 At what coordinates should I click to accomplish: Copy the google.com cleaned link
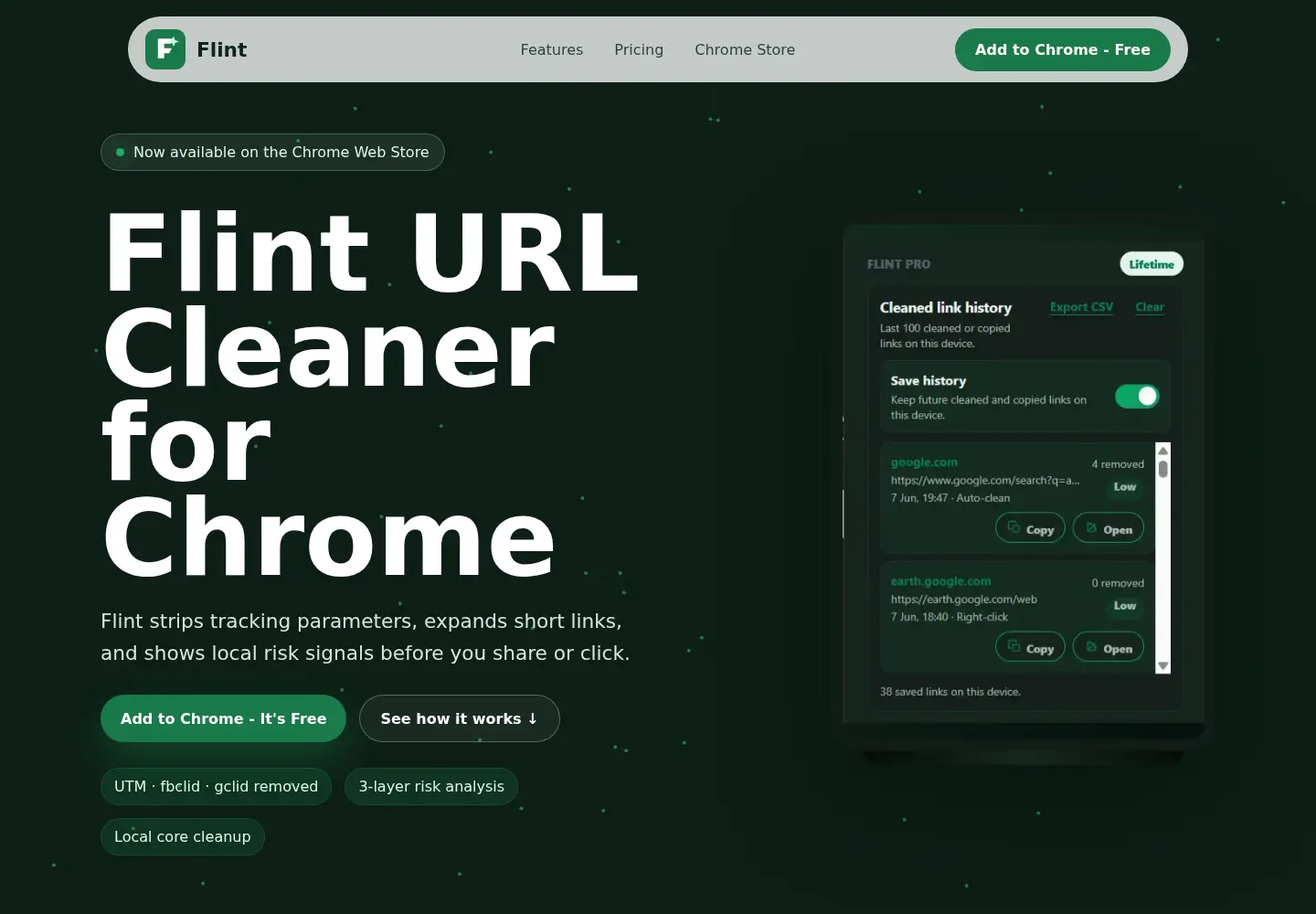click(1030, 529)
